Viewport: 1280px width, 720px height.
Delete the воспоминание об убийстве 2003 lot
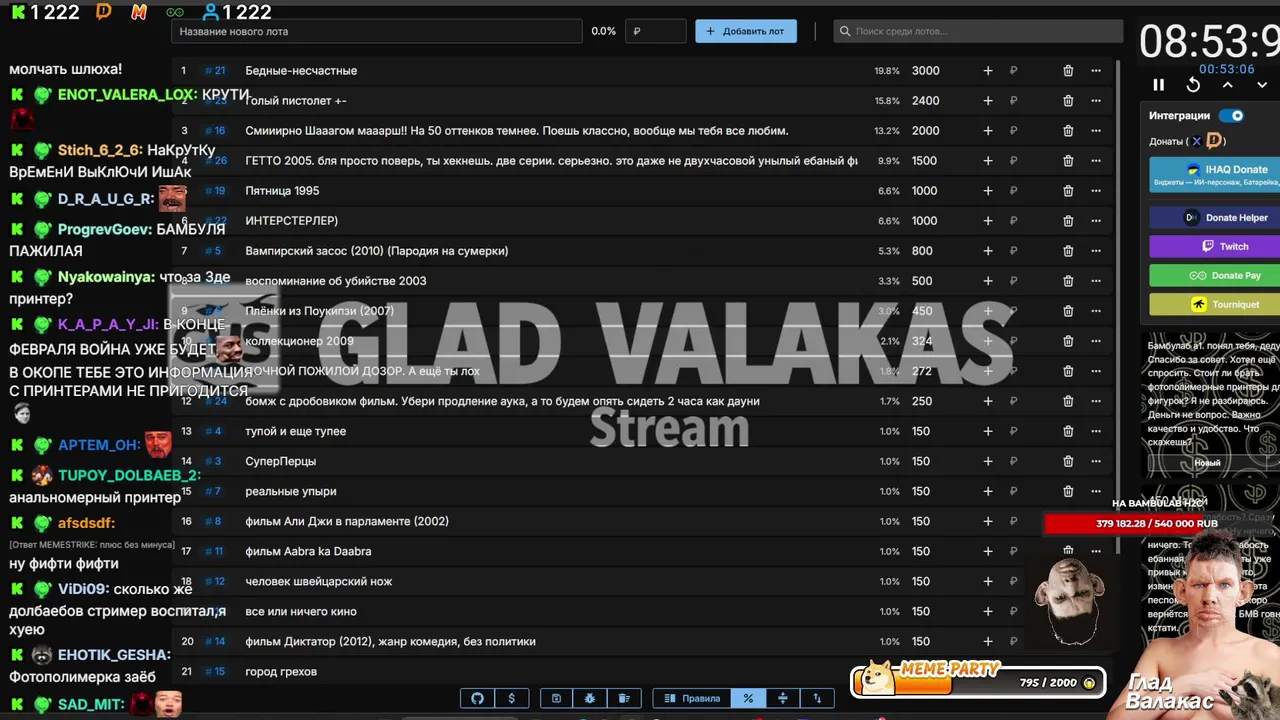click(x=1068, y=281)
